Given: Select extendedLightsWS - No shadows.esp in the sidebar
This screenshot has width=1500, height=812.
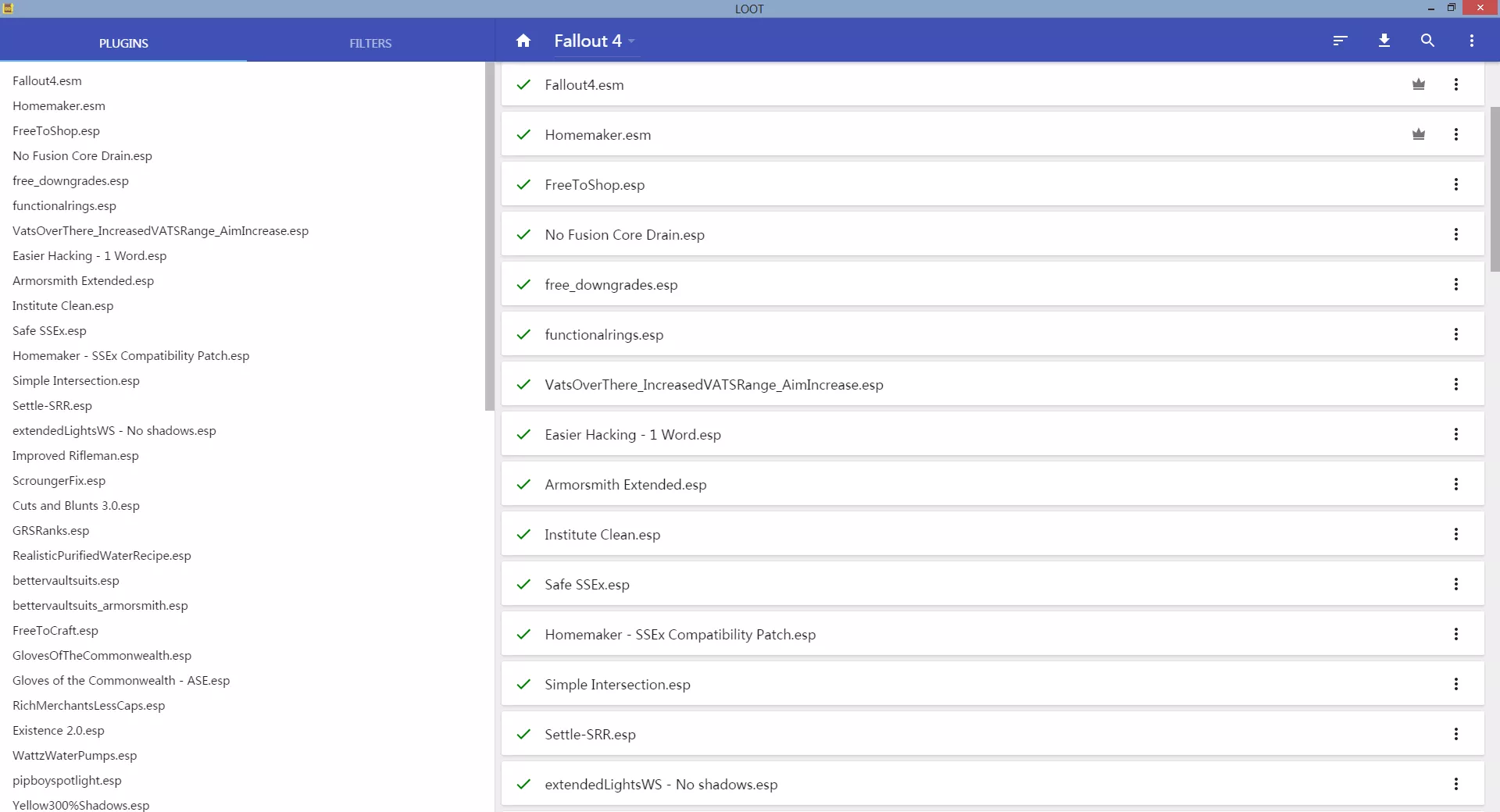Looking at the screenshot, I should (x=114, y=430).
